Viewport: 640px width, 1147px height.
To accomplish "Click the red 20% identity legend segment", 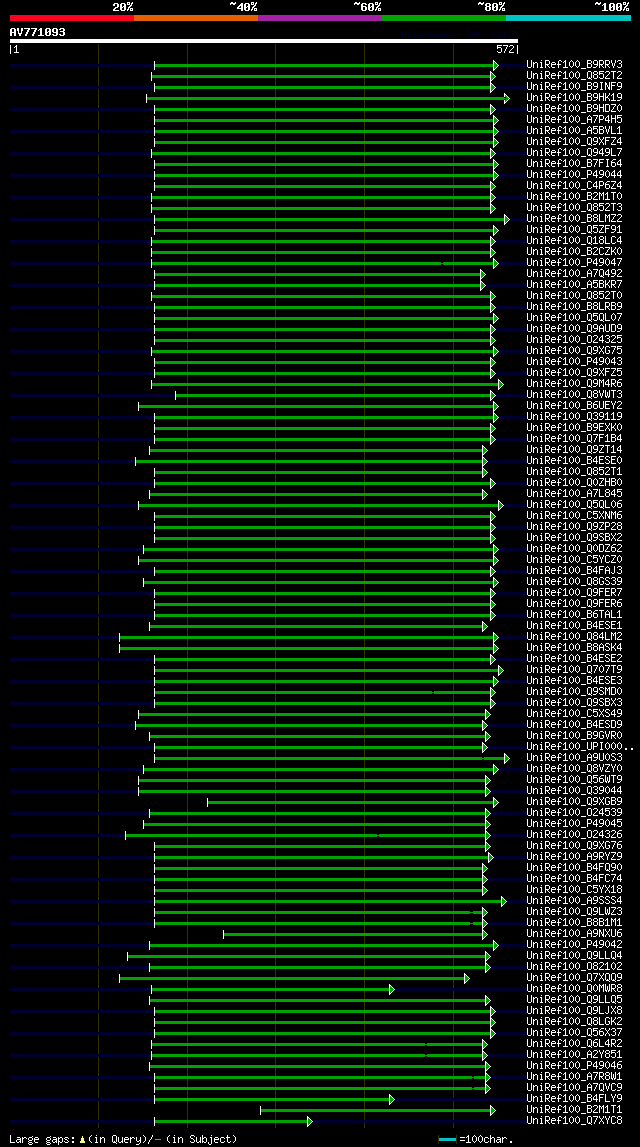I will (x=72, y=18).
